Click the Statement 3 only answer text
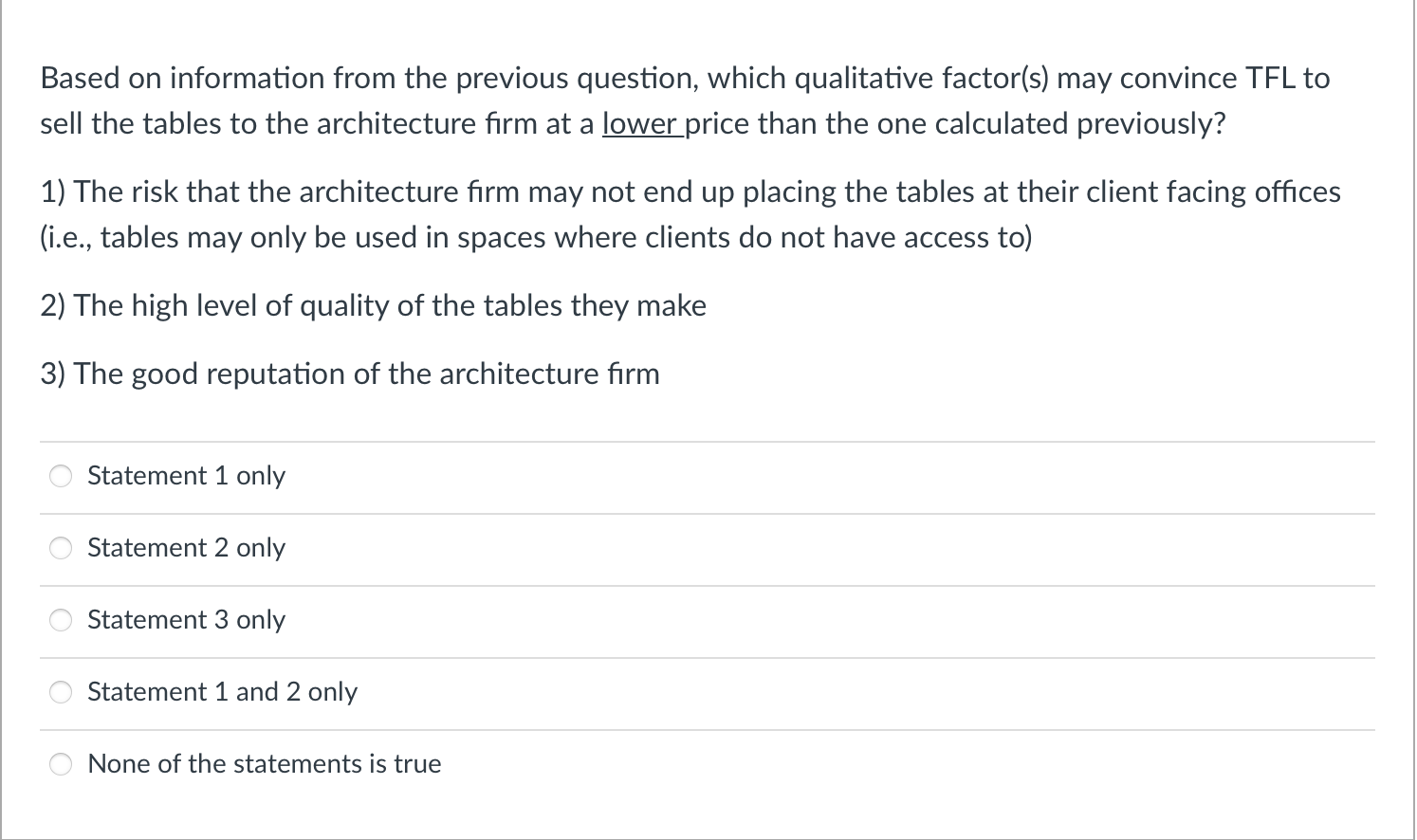The width and height of the screenshot is (1417, 840). coord(186,620)
